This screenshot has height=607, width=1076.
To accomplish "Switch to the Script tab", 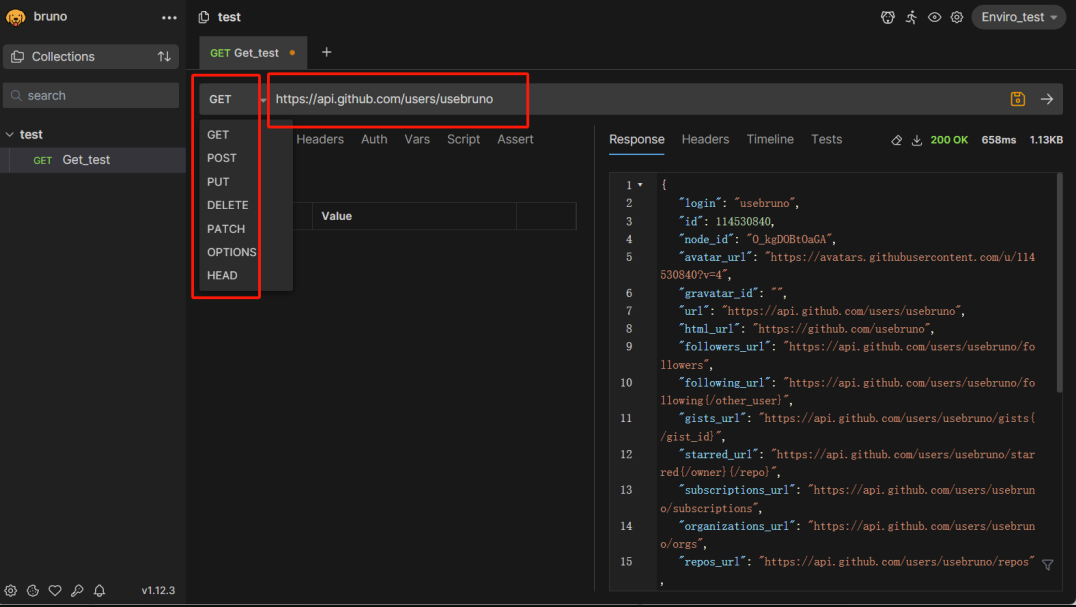I will (x=463, y=139).
